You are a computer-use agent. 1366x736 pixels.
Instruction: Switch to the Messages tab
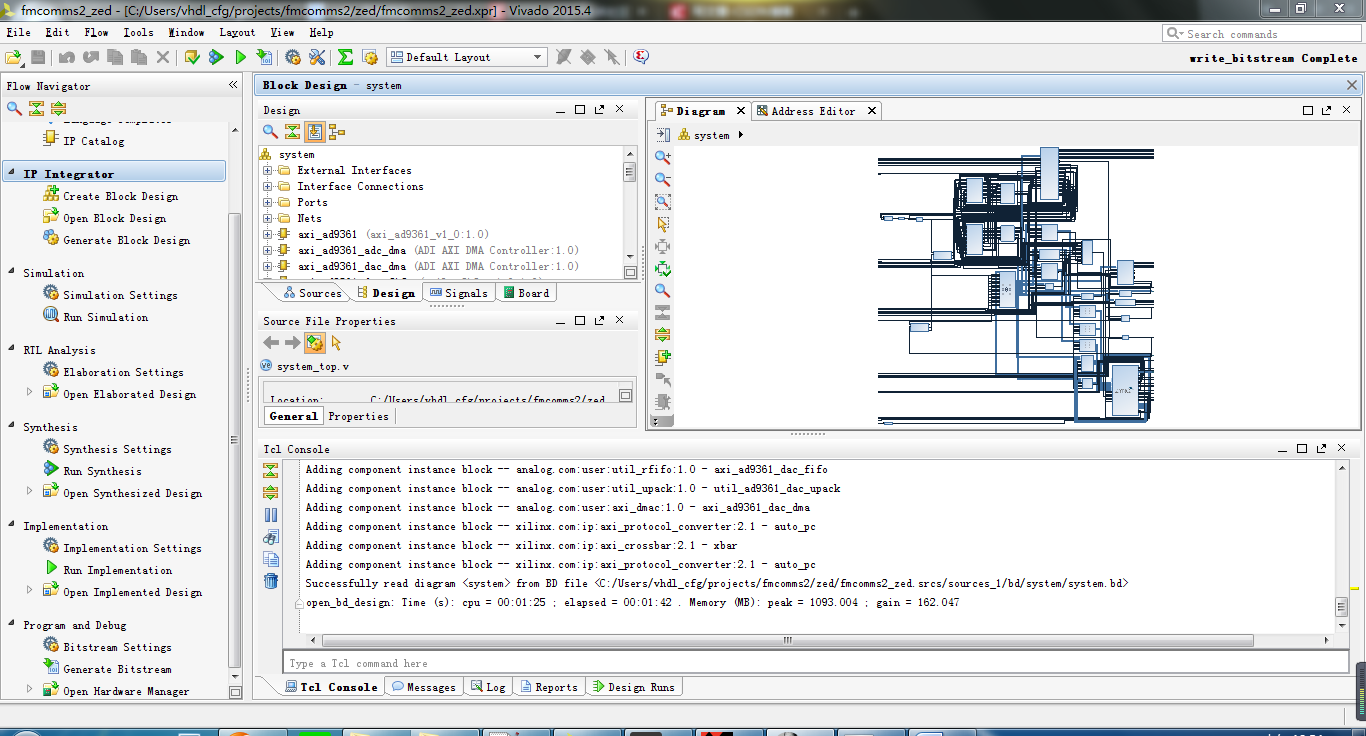pyautogui.click(x=423, y=687)
